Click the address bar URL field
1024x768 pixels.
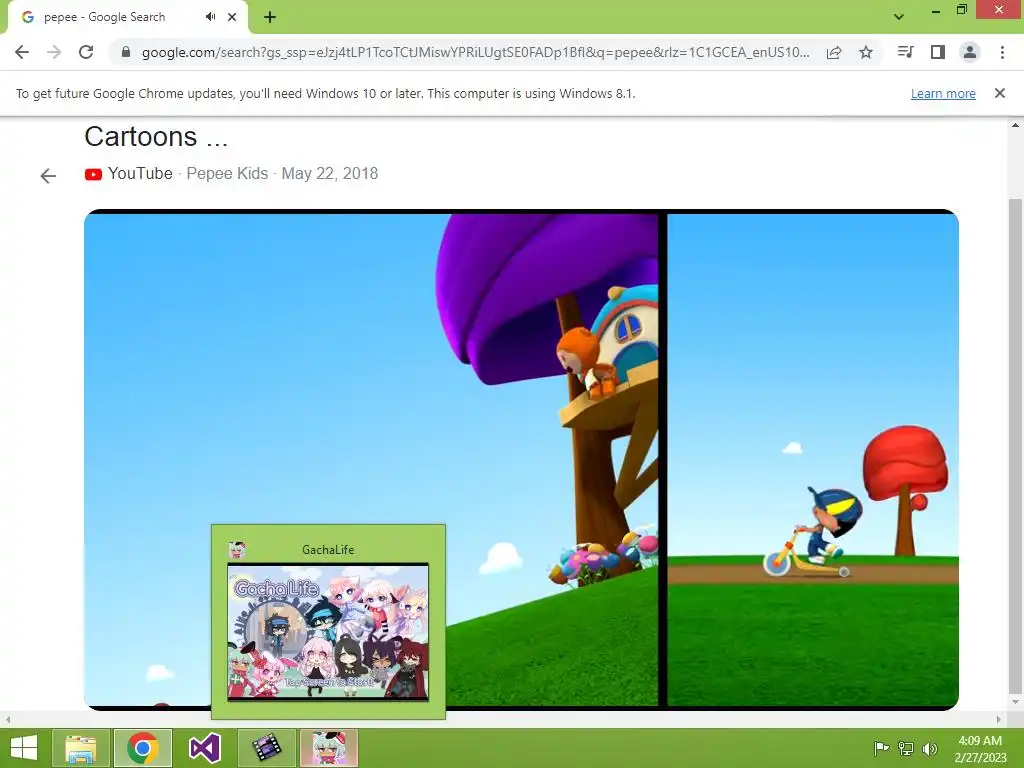(475, 52)
